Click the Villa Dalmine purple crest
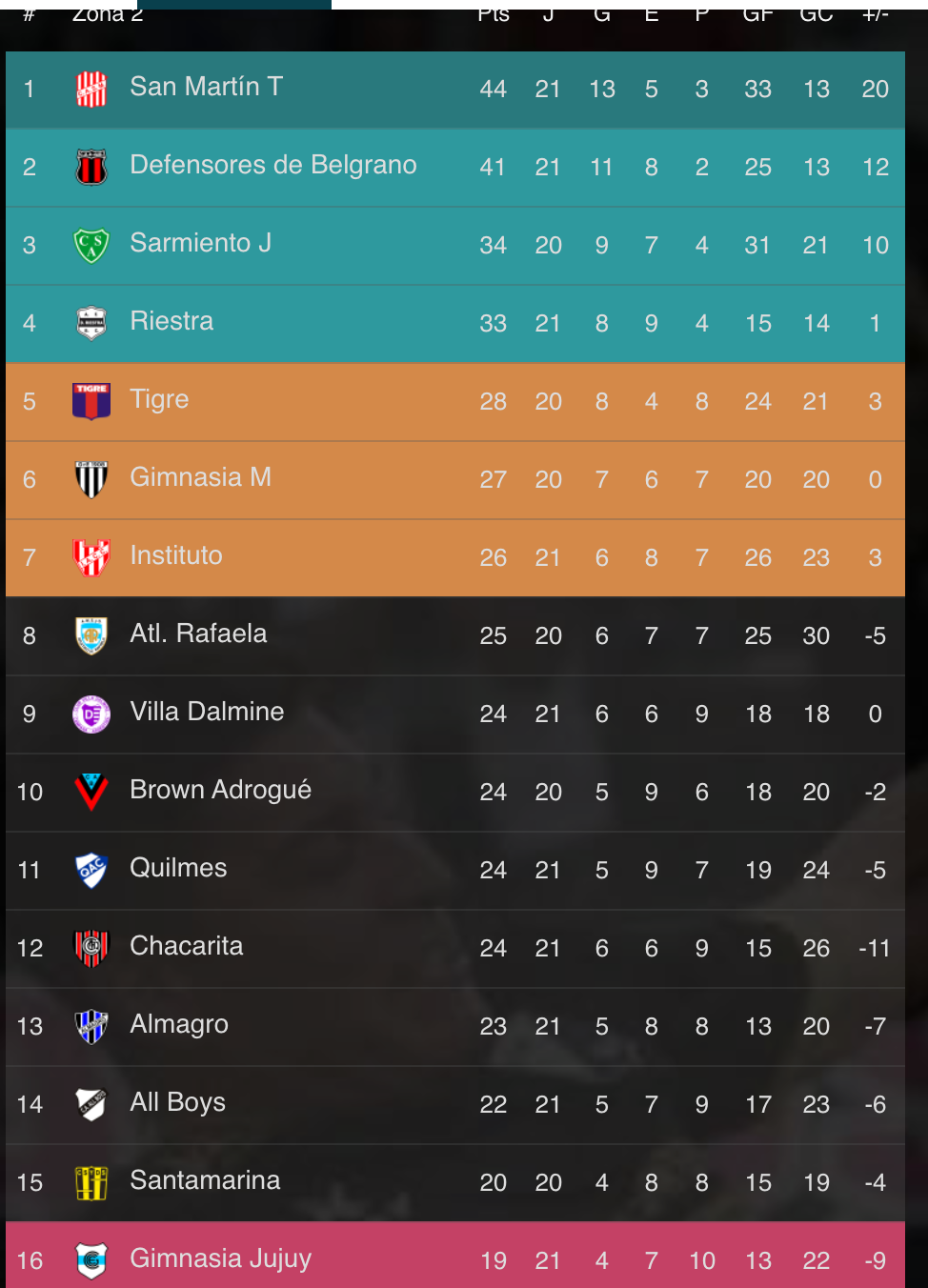The height and width of the screenshot is (1288, 928). click(91, 714)
